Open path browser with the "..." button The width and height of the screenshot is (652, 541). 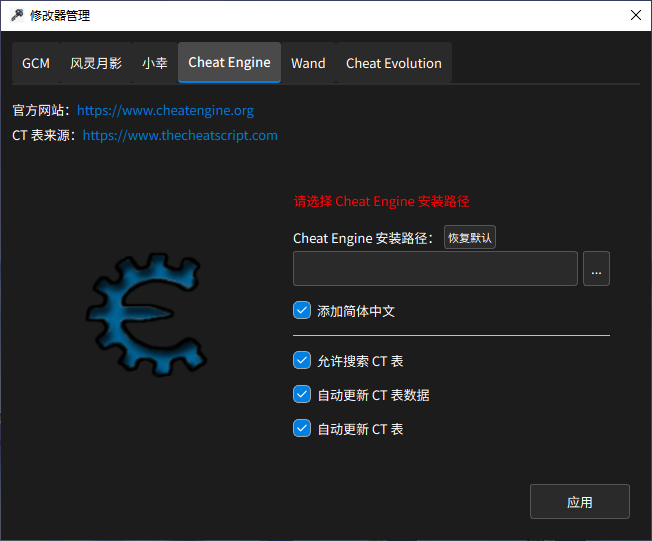[596, 269]
